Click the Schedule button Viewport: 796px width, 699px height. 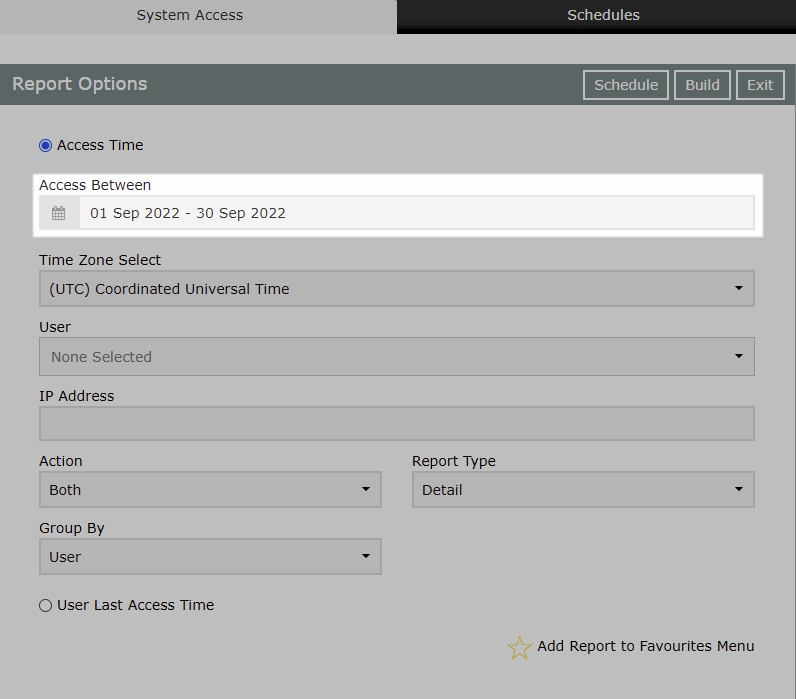coord(625,85)
